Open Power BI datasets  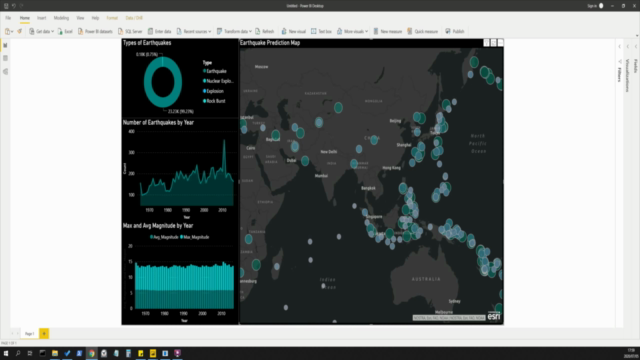pos(95,31)
